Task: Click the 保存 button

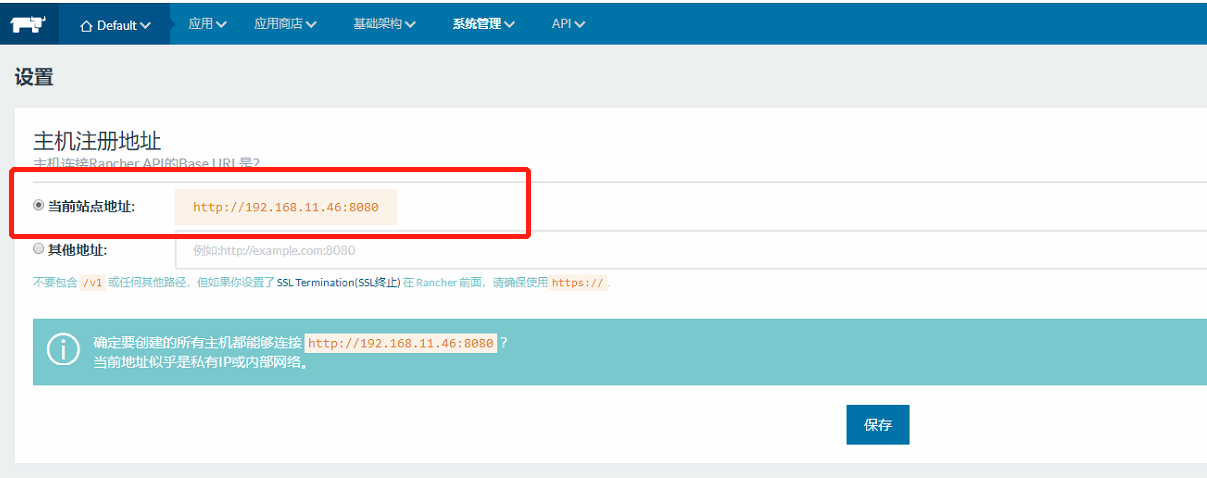Action: click(877, 425)
